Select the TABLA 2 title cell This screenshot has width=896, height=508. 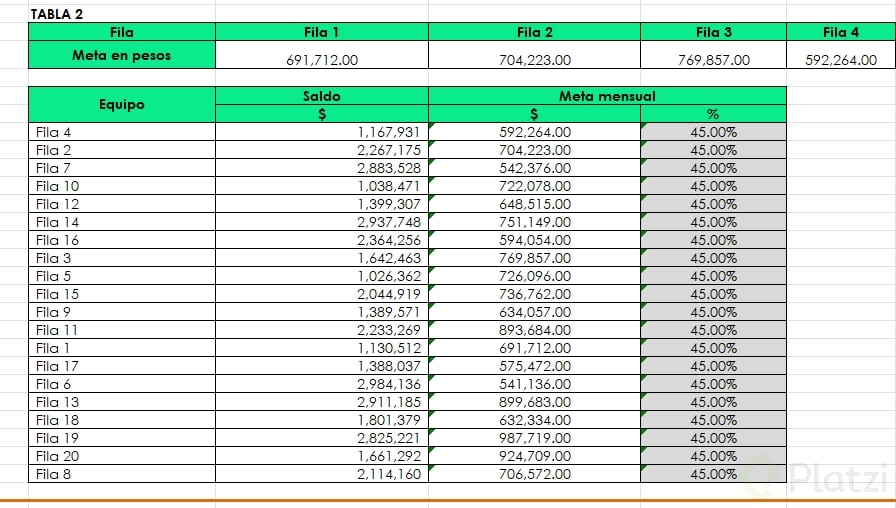pyautogui.click(x=57, y=14)
